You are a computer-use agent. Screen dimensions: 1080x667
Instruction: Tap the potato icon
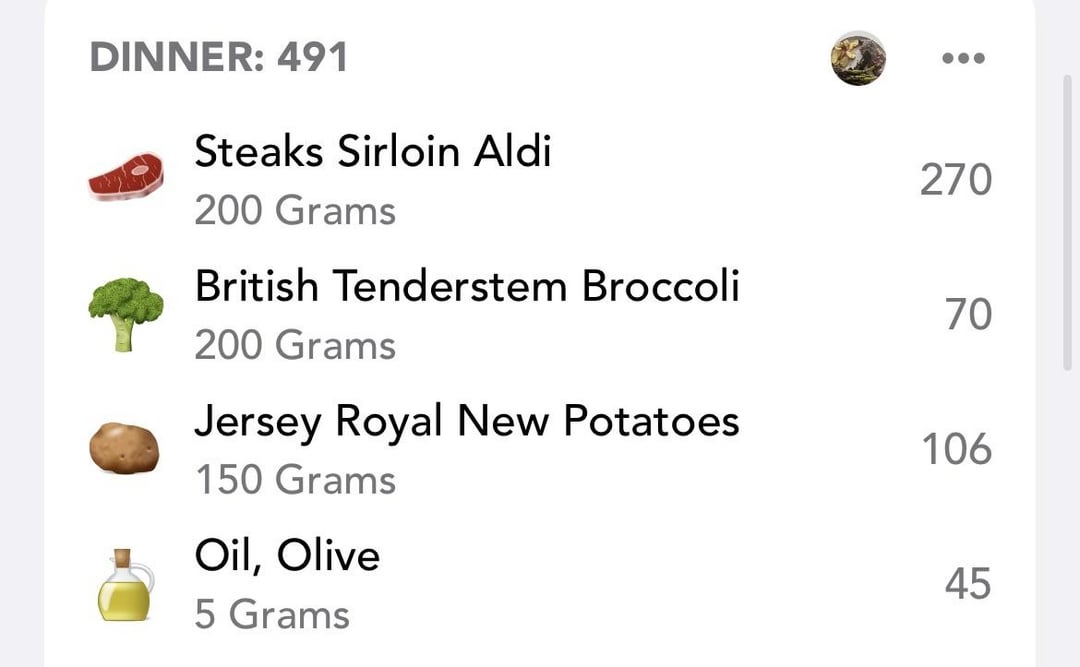click(x=125, y=448)
